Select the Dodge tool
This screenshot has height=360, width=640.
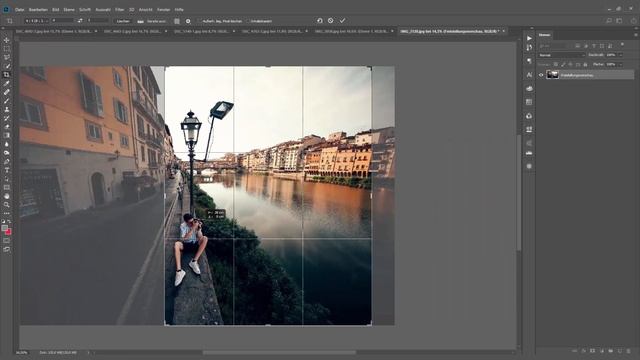point(7,153)
